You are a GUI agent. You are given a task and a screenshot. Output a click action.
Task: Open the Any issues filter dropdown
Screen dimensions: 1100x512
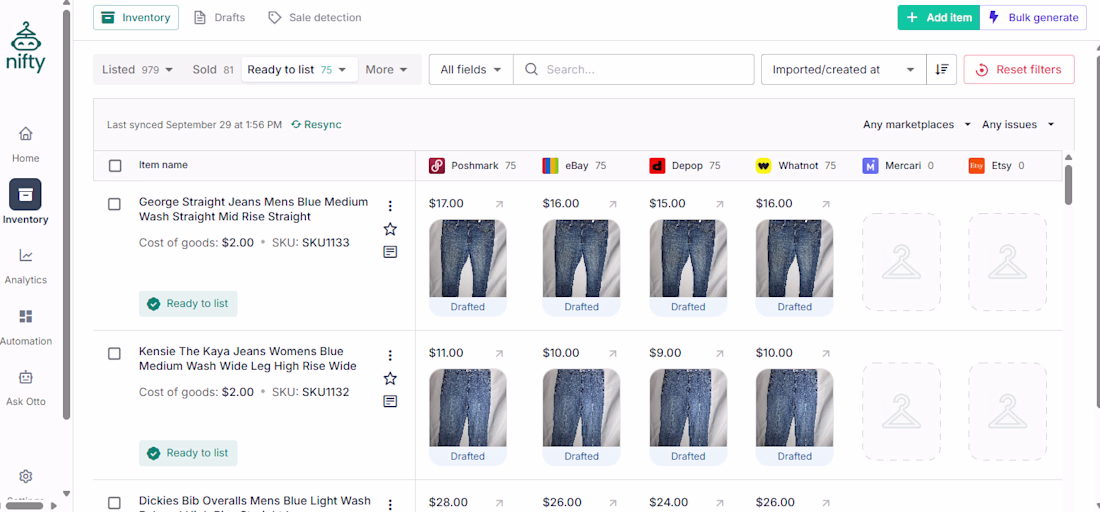tap(1018, 124)
